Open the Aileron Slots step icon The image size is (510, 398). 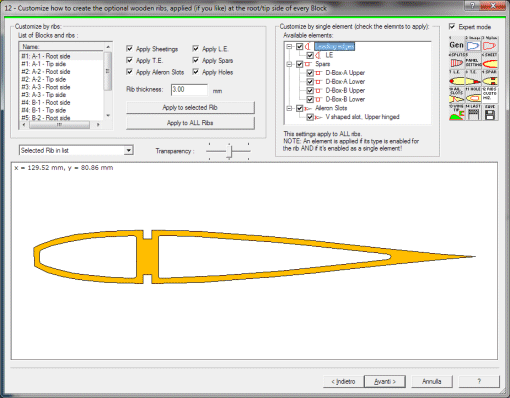(x=456, y=96)
